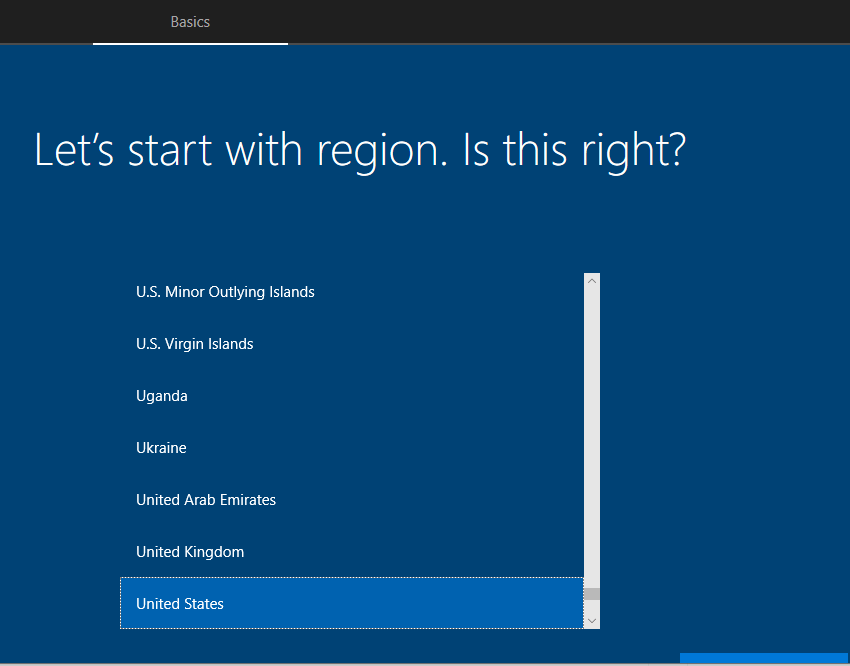This screenshot has width=850, height=666.
Task: Pick Ukraine as the region
Action: 161,448
